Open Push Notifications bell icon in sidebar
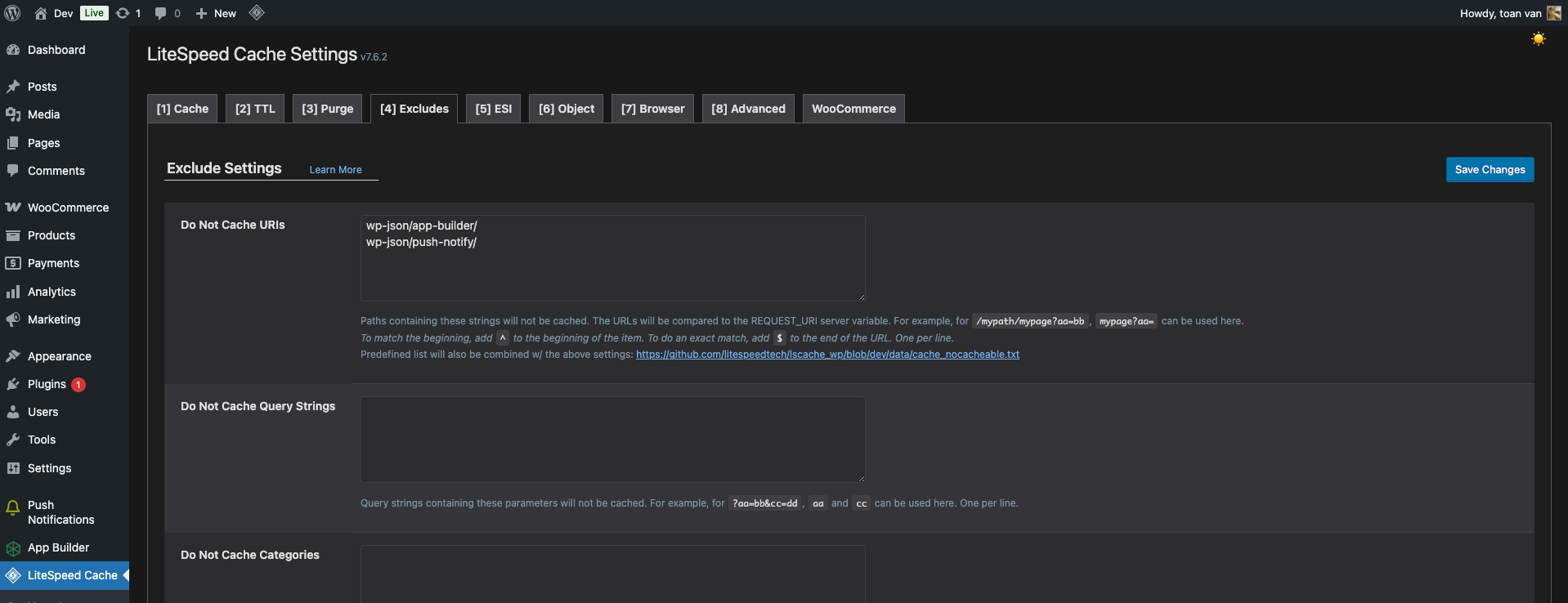1568x603 pixels. (13, 508)
